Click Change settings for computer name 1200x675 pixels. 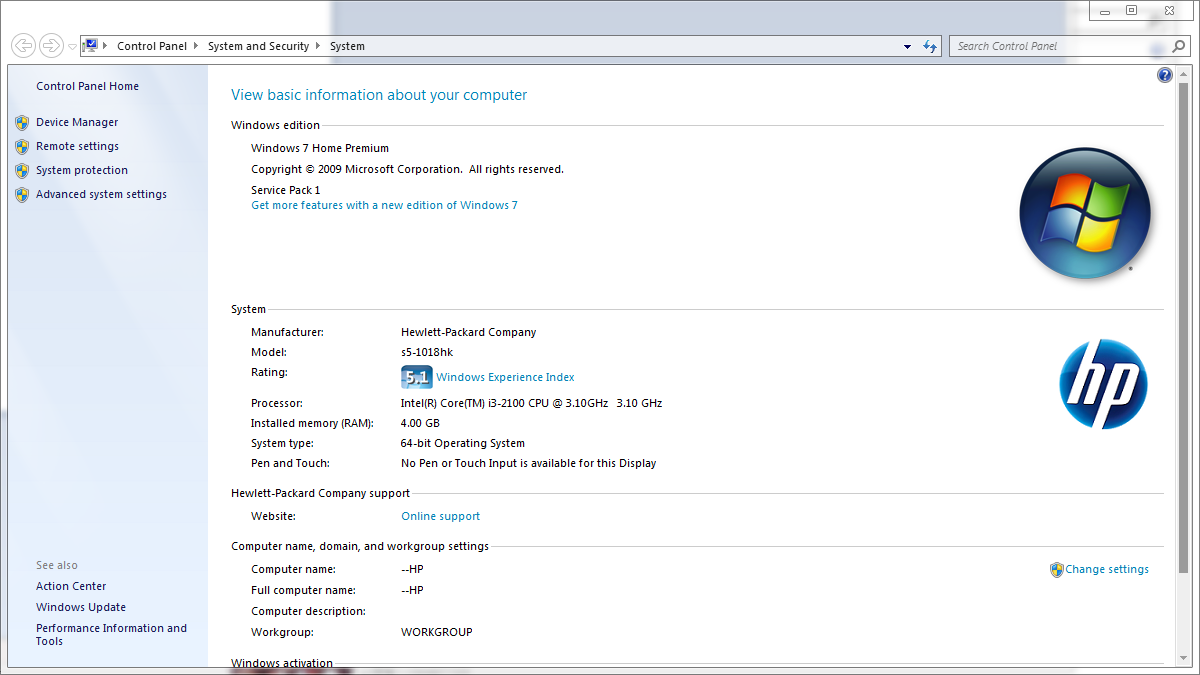[1107, 569]
